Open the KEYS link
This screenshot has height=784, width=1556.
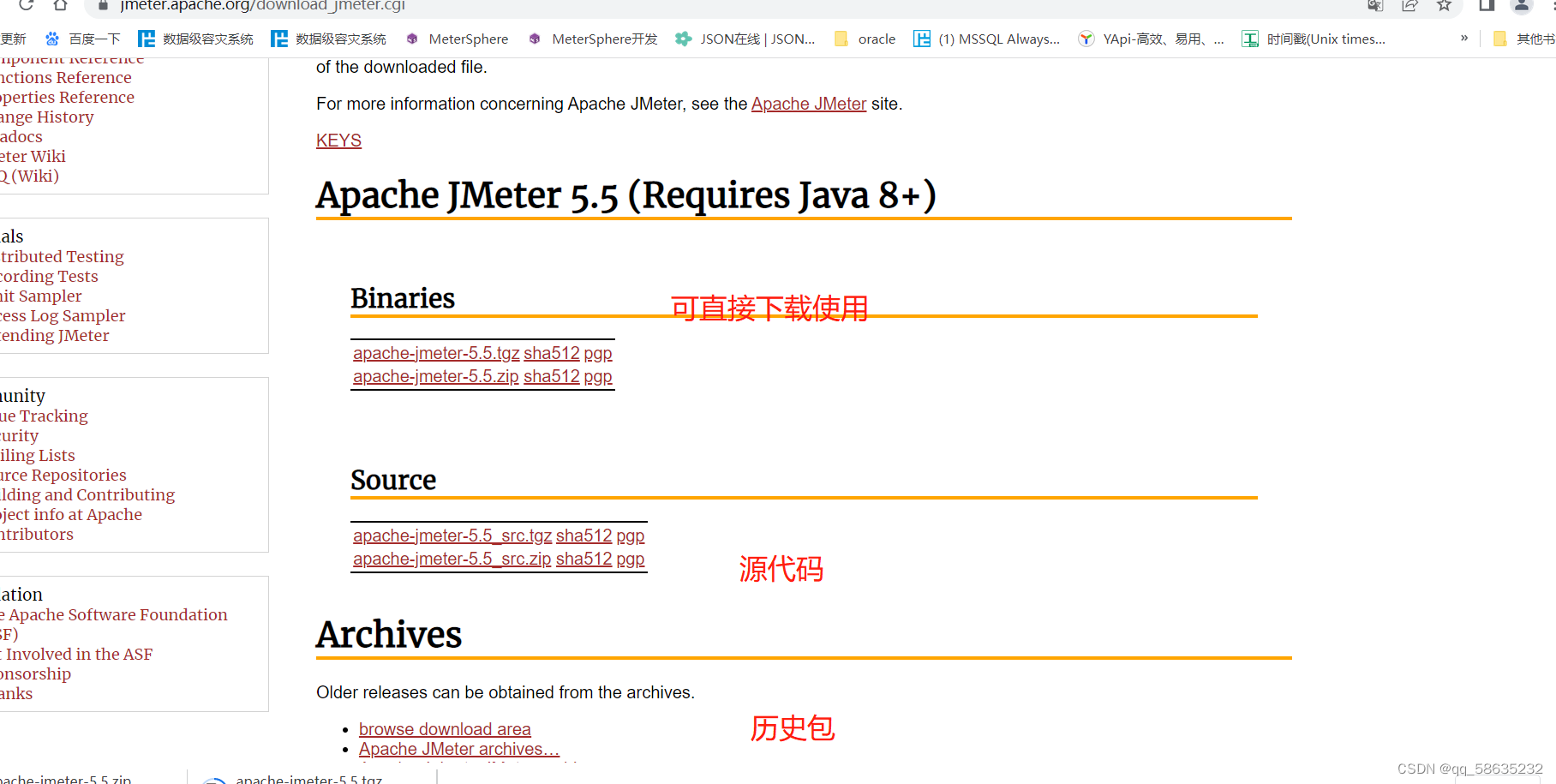tap(338, 141)
